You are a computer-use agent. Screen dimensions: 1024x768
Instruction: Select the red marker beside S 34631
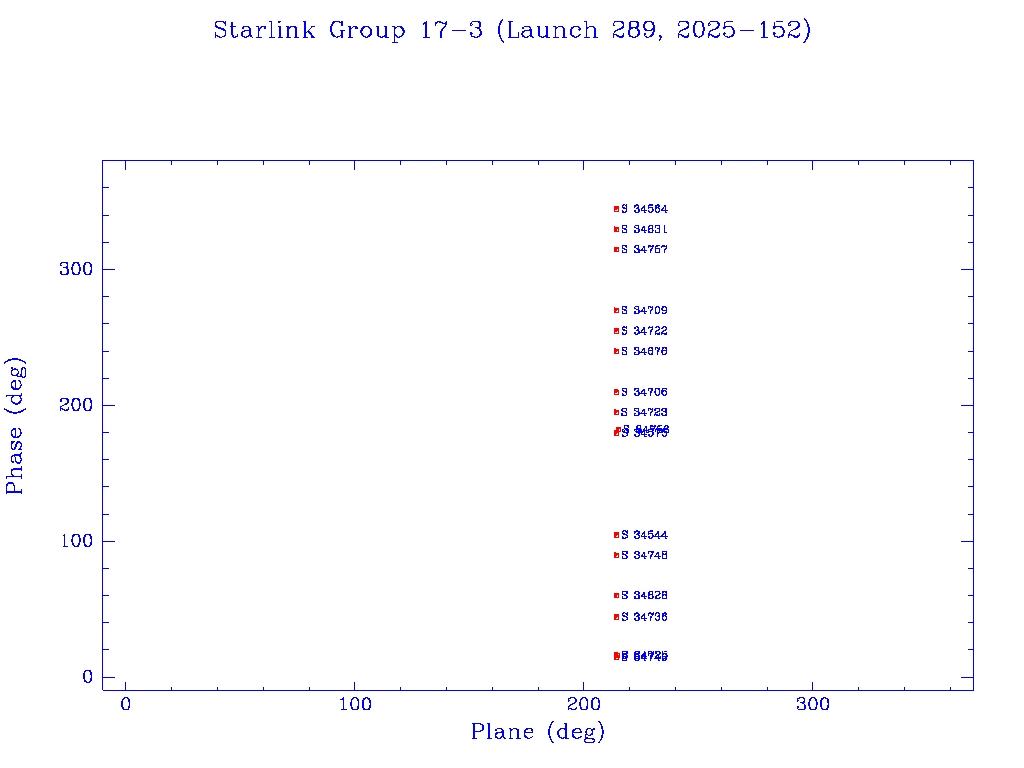[x=617, y=229]
